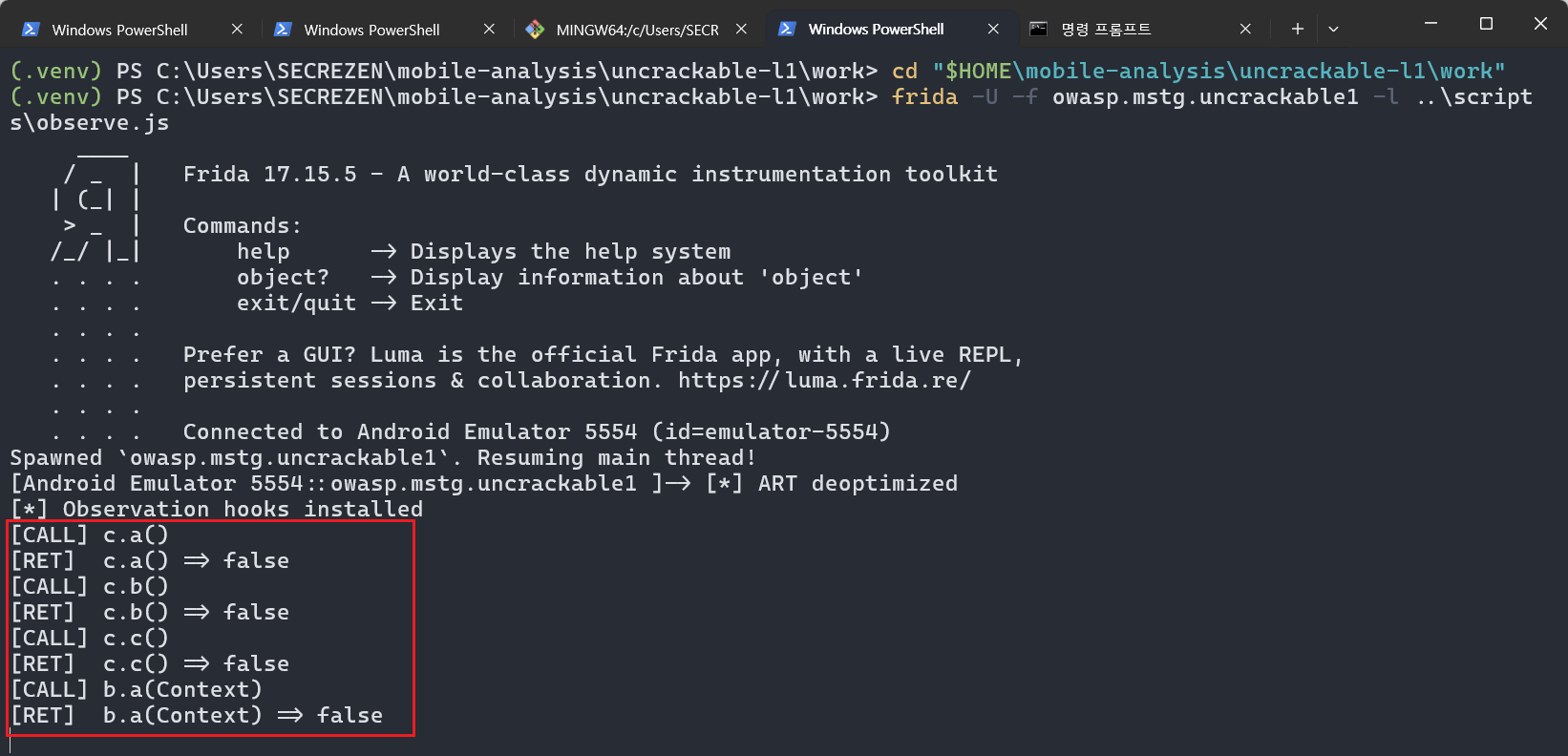Click the b.a(Context) false return line
The height and width of the screenshot is (756, 1568).
point(197,716)
